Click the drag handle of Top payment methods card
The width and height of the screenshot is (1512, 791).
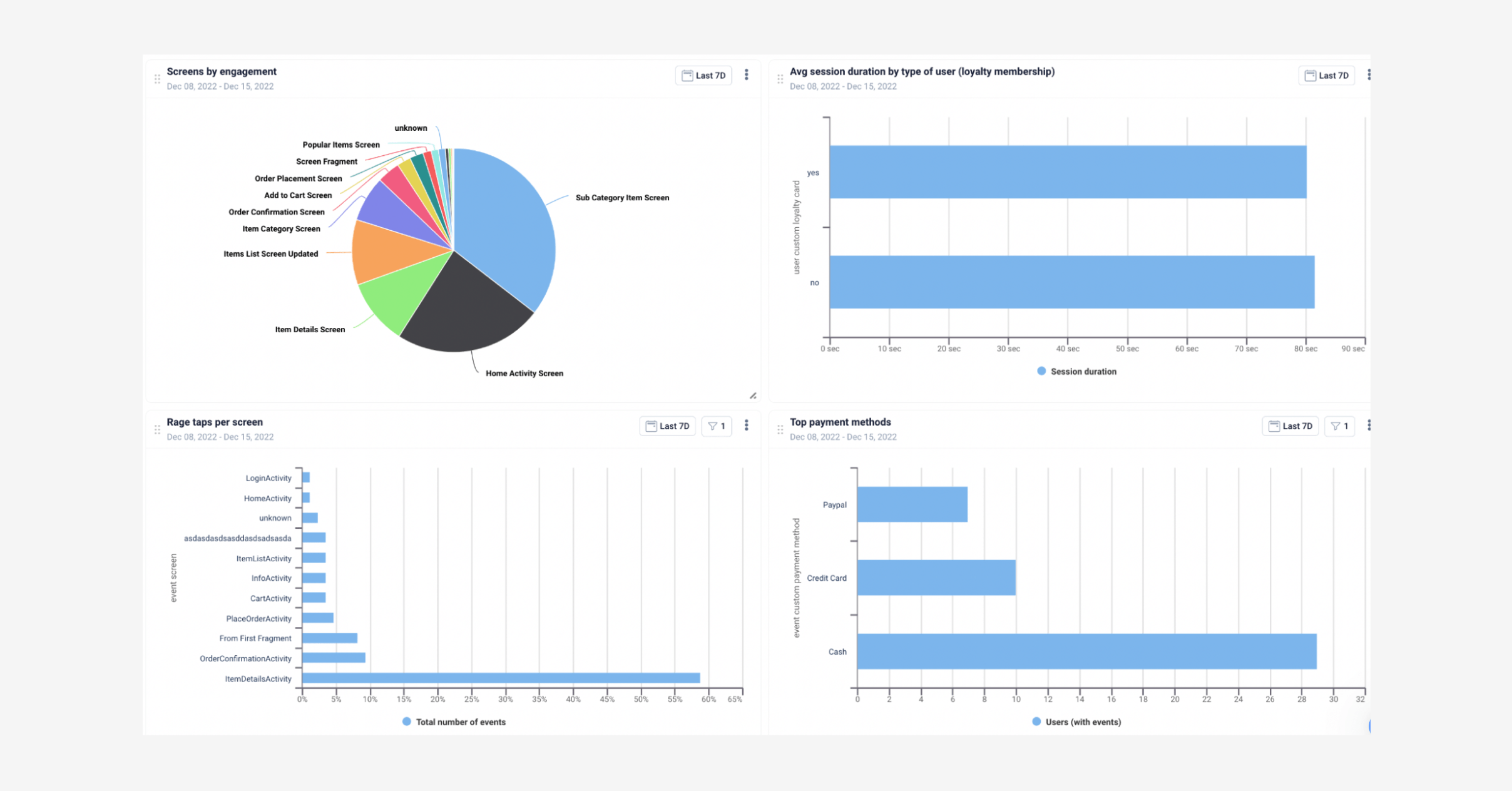(x=780, y=429)
